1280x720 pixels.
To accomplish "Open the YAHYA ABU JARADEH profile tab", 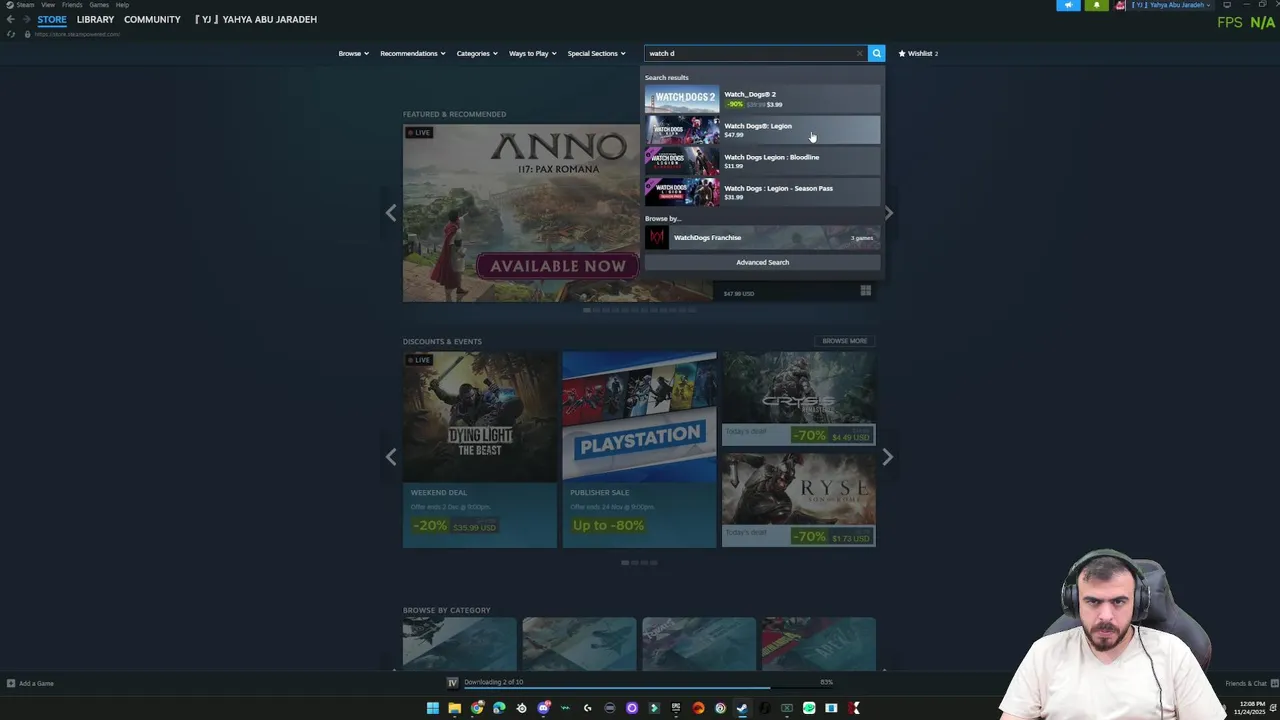I will [256, 19].
